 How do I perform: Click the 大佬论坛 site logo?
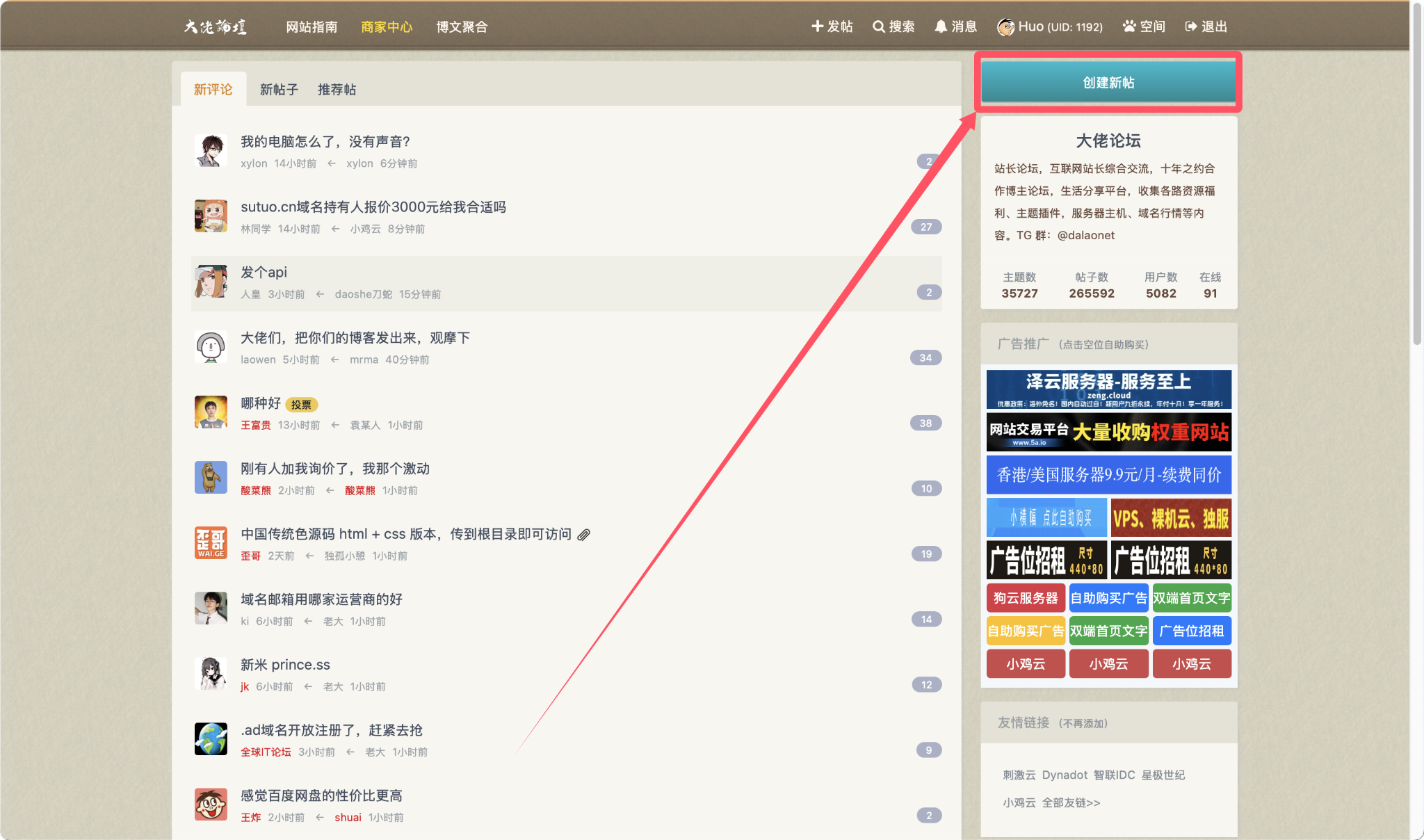215,26
